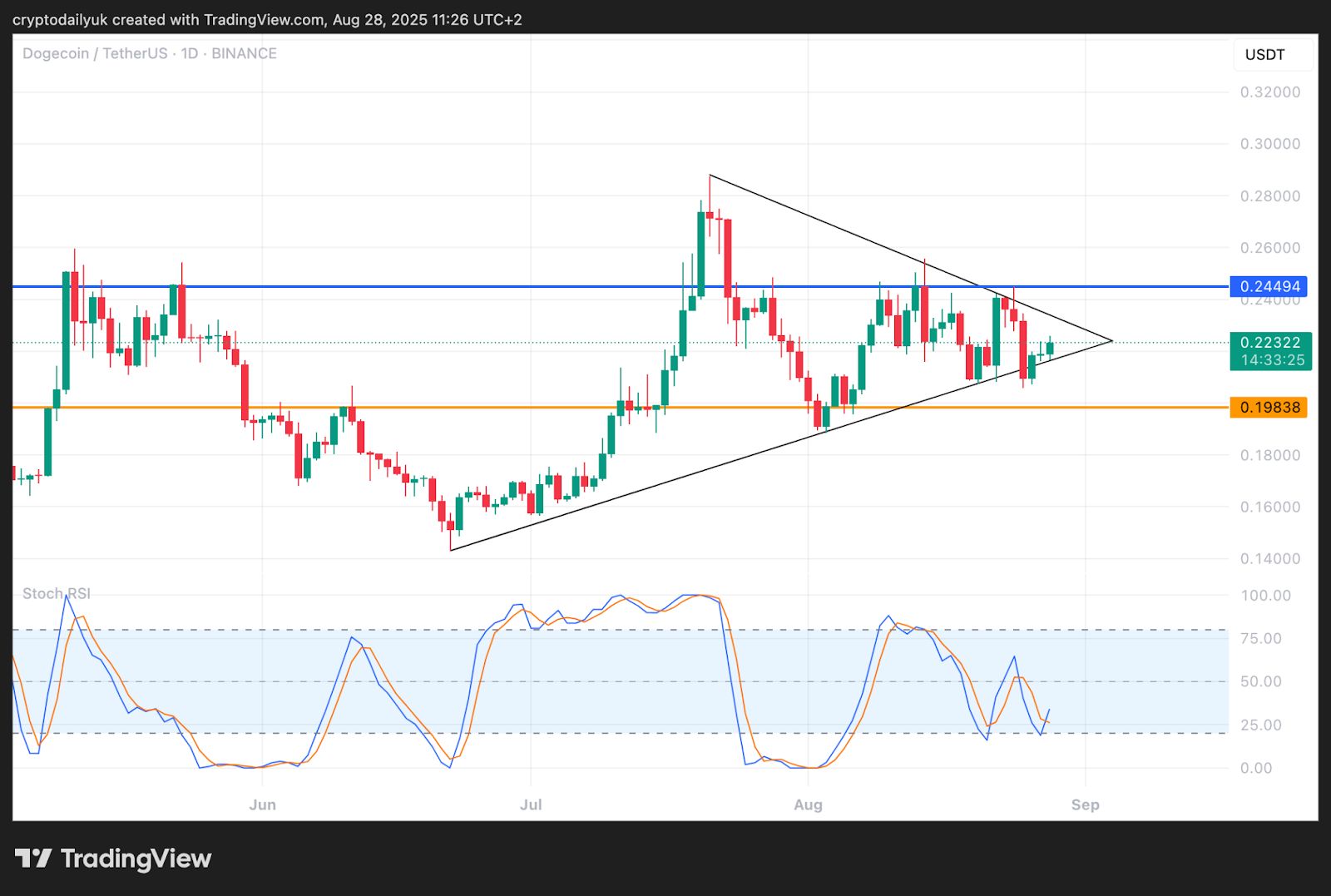This screenshot has width=1331, height=896.
Task: Click the TradingView logo
Action: click(113, 859)
